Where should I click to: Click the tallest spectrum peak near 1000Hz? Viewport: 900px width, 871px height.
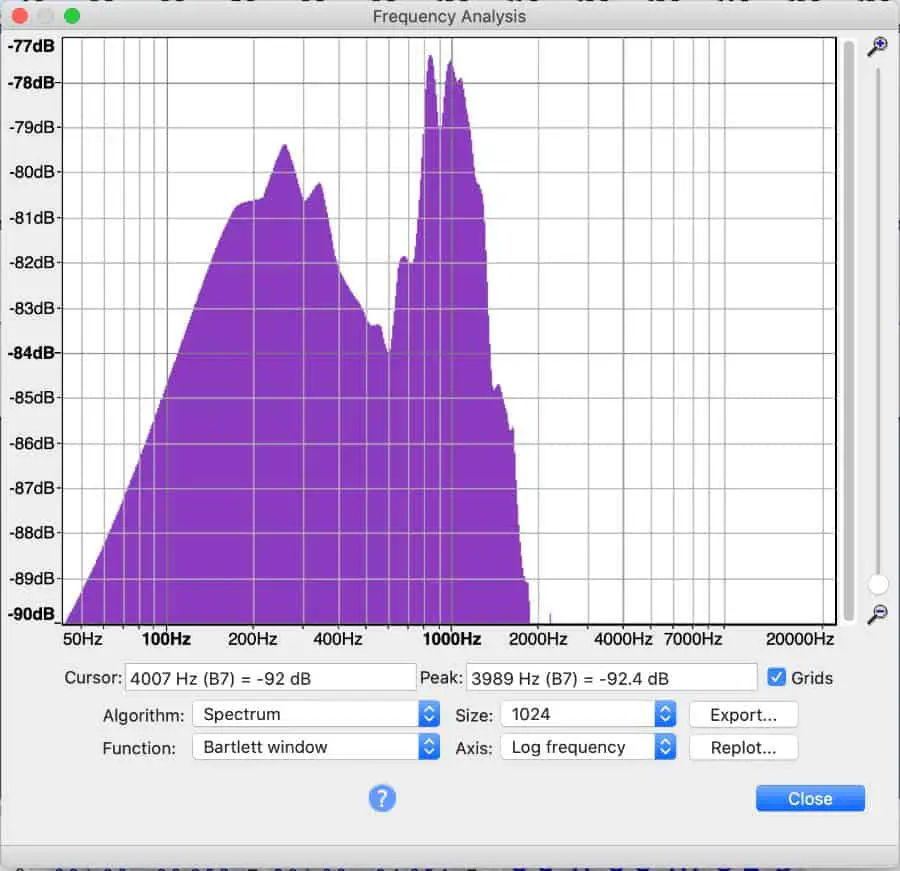click(x=430, y=57)
